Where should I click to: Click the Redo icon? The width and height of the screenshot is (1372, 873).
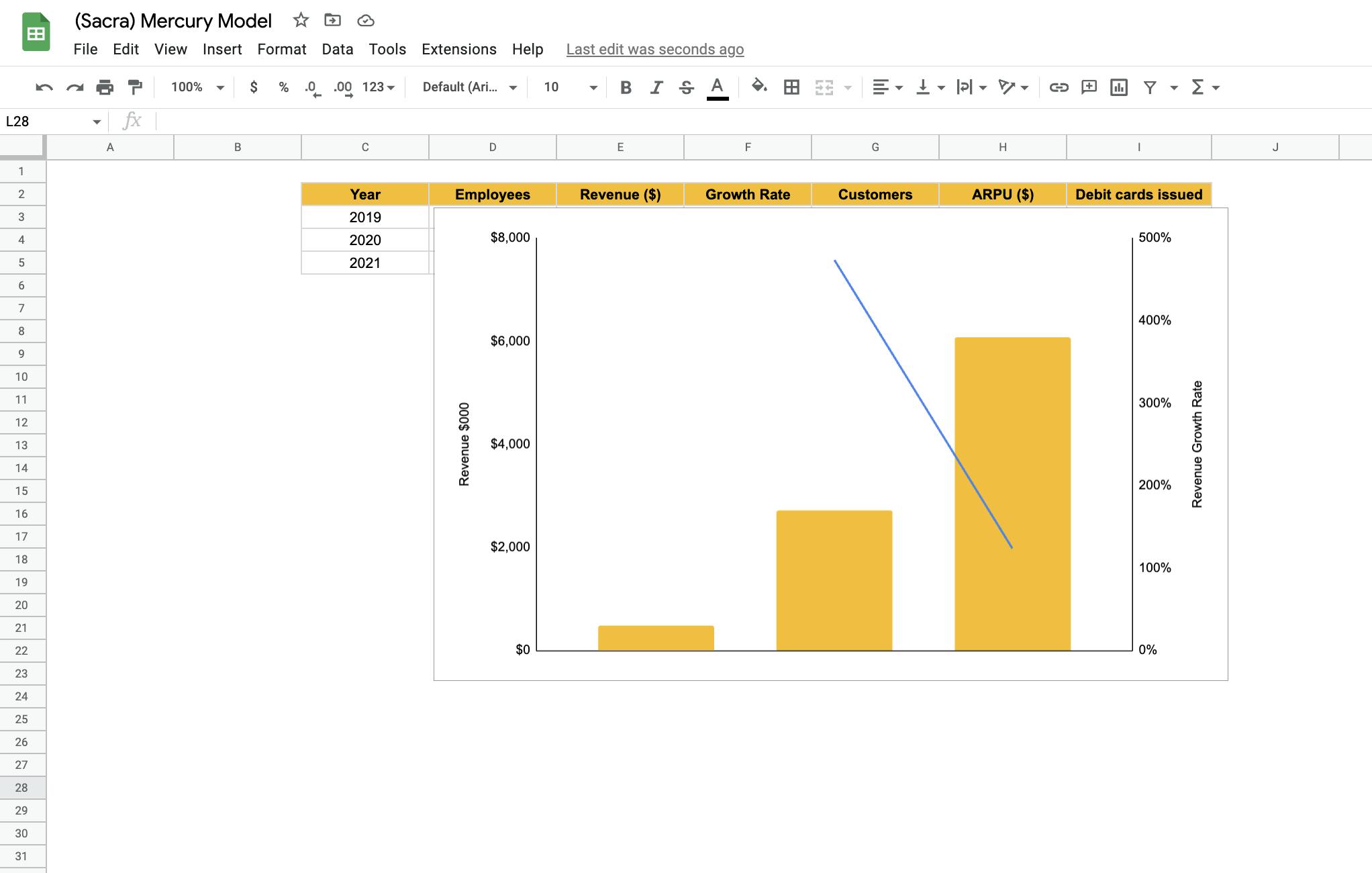pos(75,87)
